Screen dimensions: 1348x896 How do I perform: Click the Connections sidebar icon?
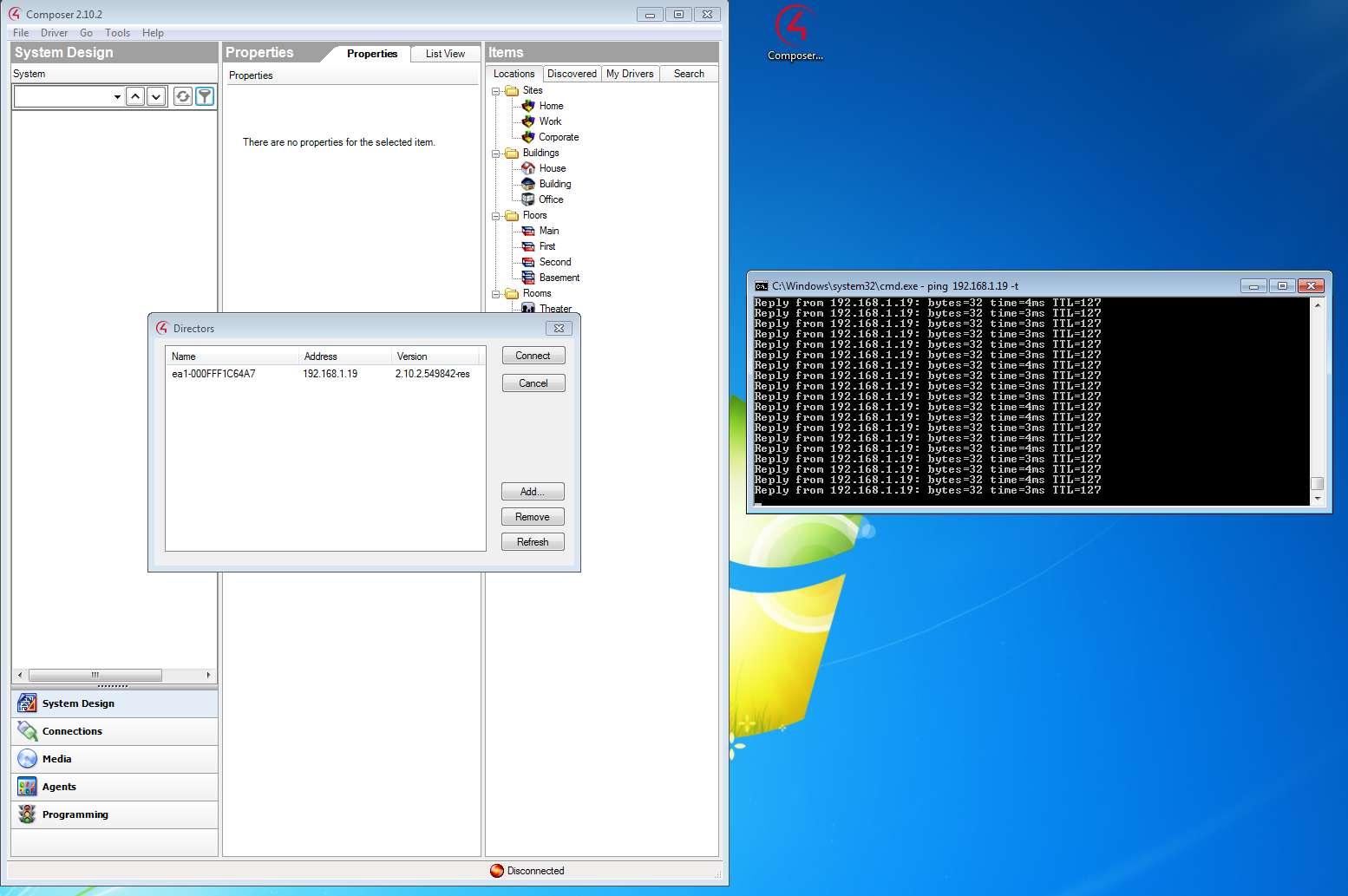(x=27, y=731)
